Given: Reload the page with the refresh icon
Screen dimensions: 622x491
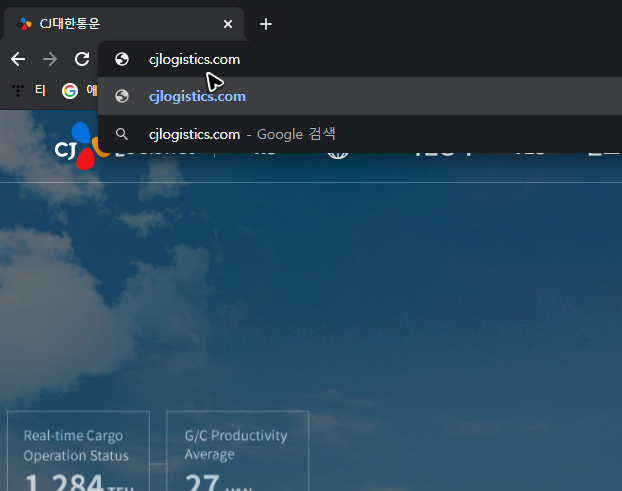Looking at the screenshot, I should tap(82, 59).
